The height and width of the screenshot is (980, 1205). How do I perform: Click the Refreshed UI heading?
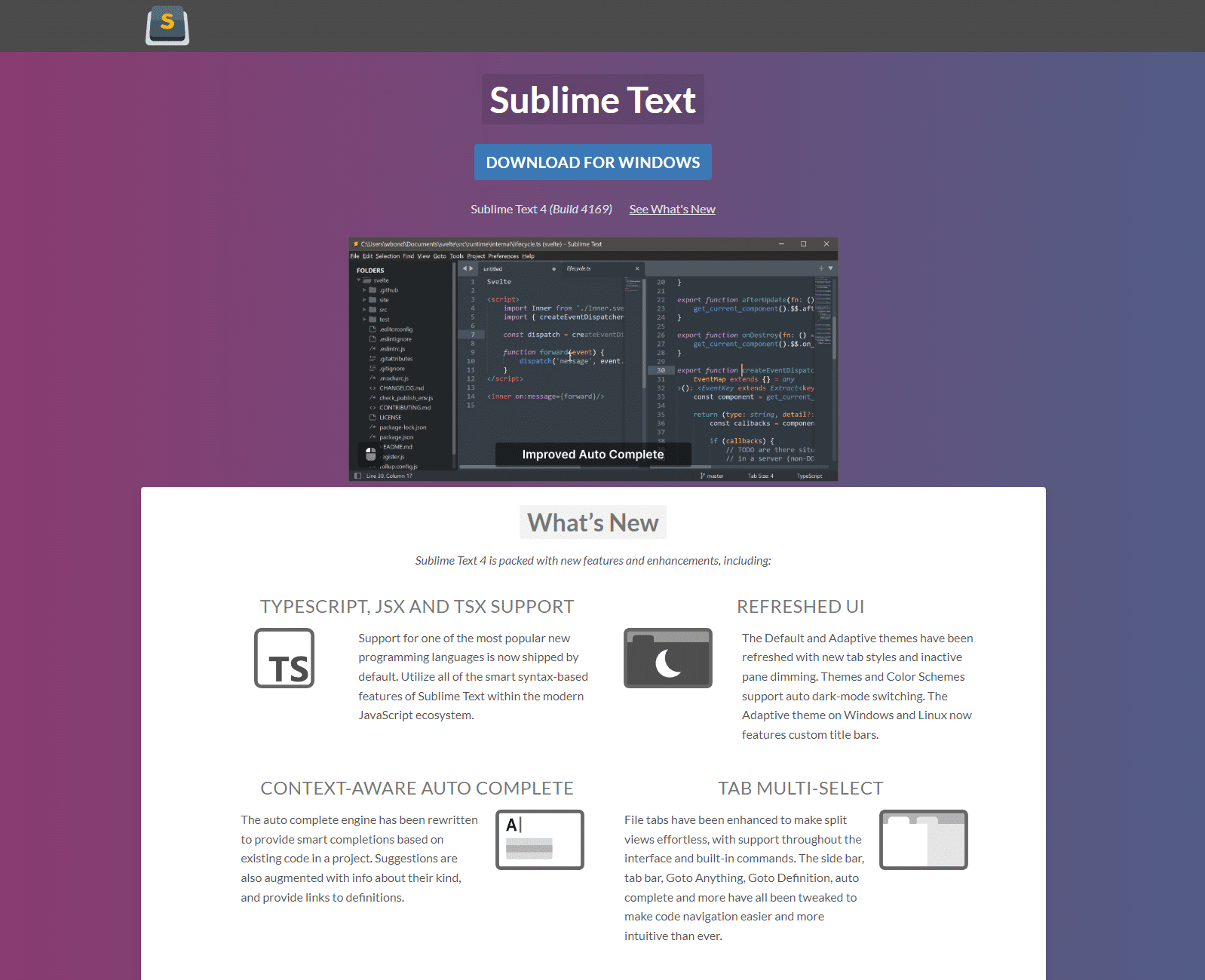point(800,606)
